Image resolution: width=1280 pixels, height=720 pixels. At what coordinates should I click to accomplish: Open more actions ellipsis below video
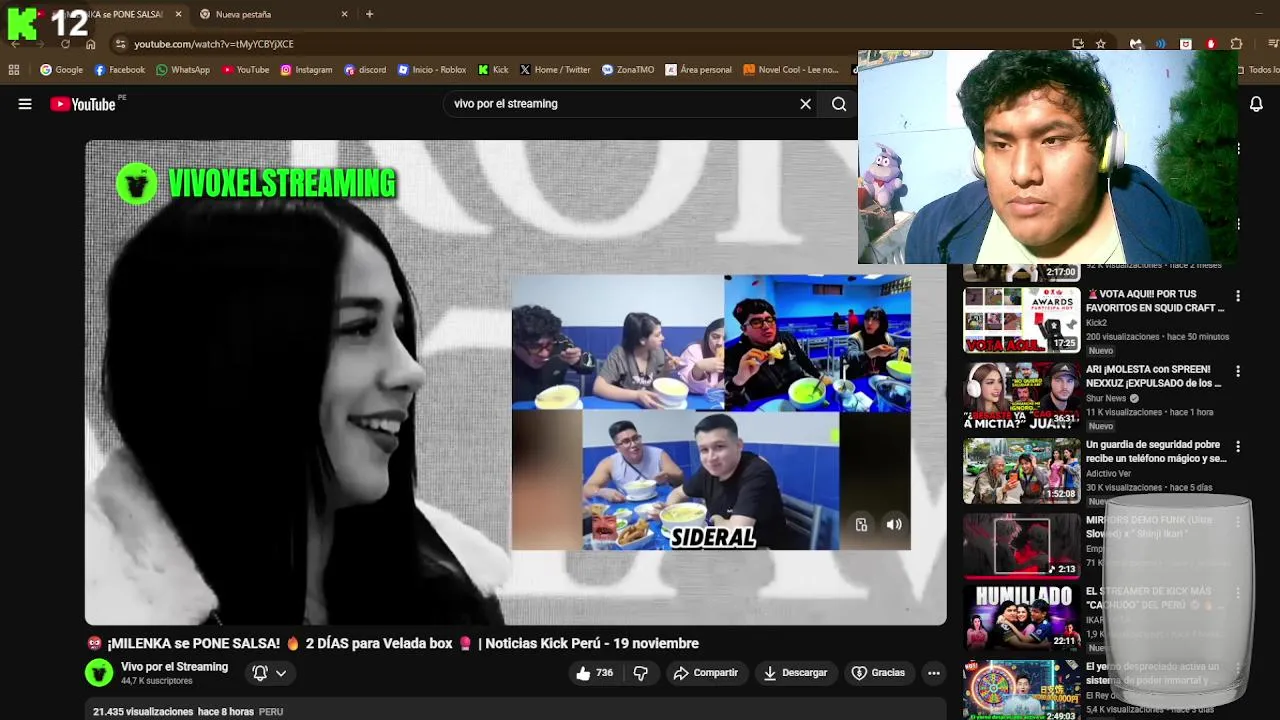coord(934,673)
